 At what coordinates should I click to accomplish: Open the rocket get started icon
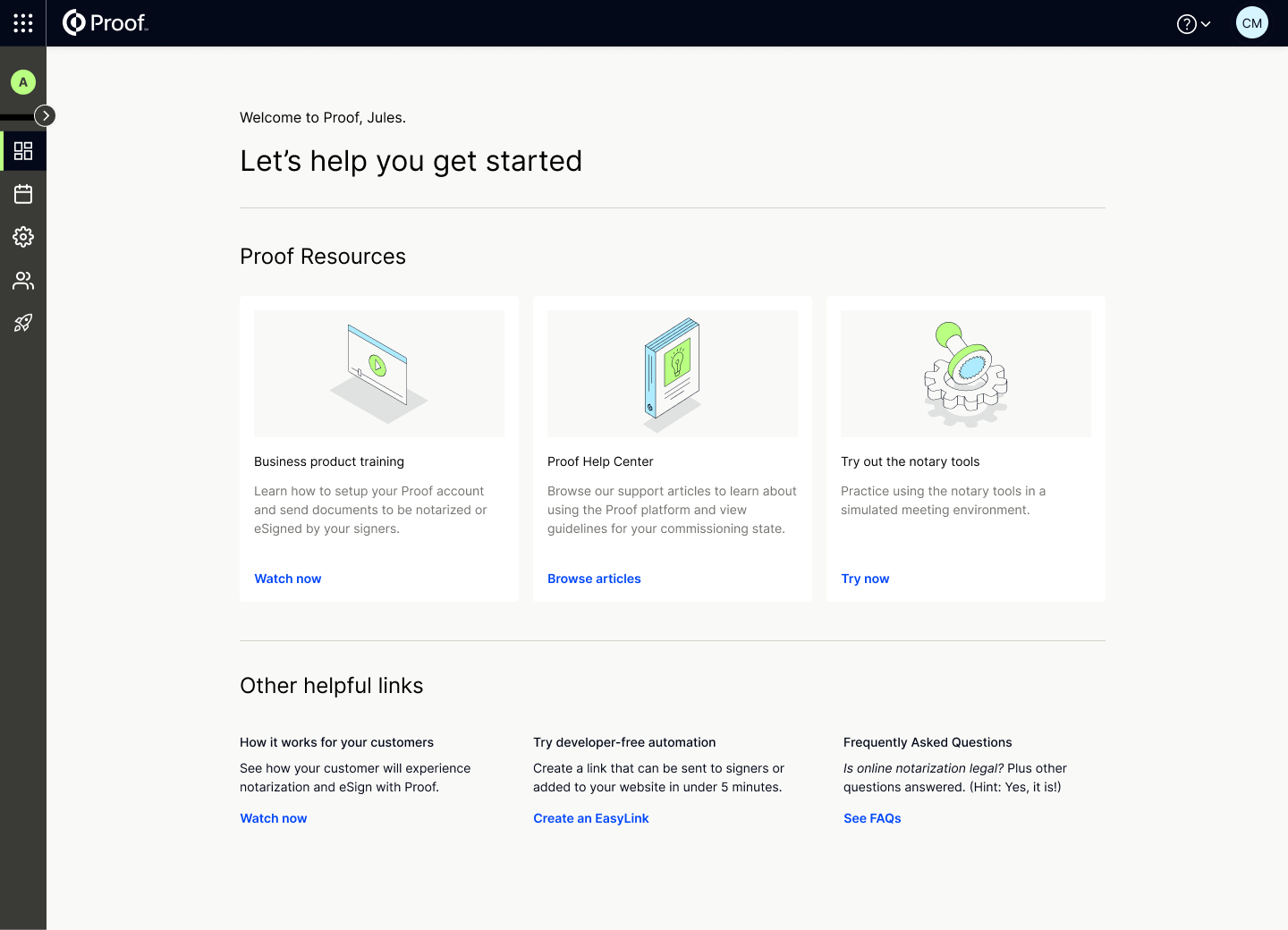pos(23,323)
